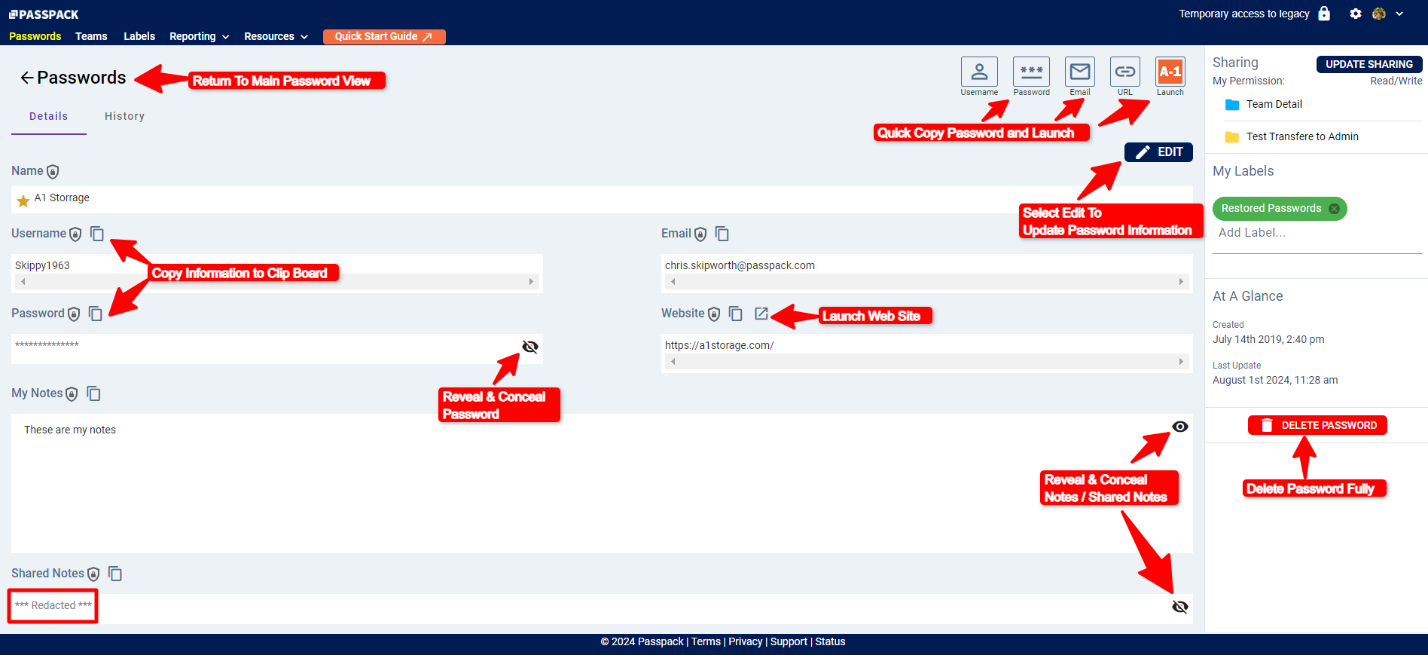Screen dimensions: 1428x655
Task: Open Labels in top navigation
Action: coord(139,36)
